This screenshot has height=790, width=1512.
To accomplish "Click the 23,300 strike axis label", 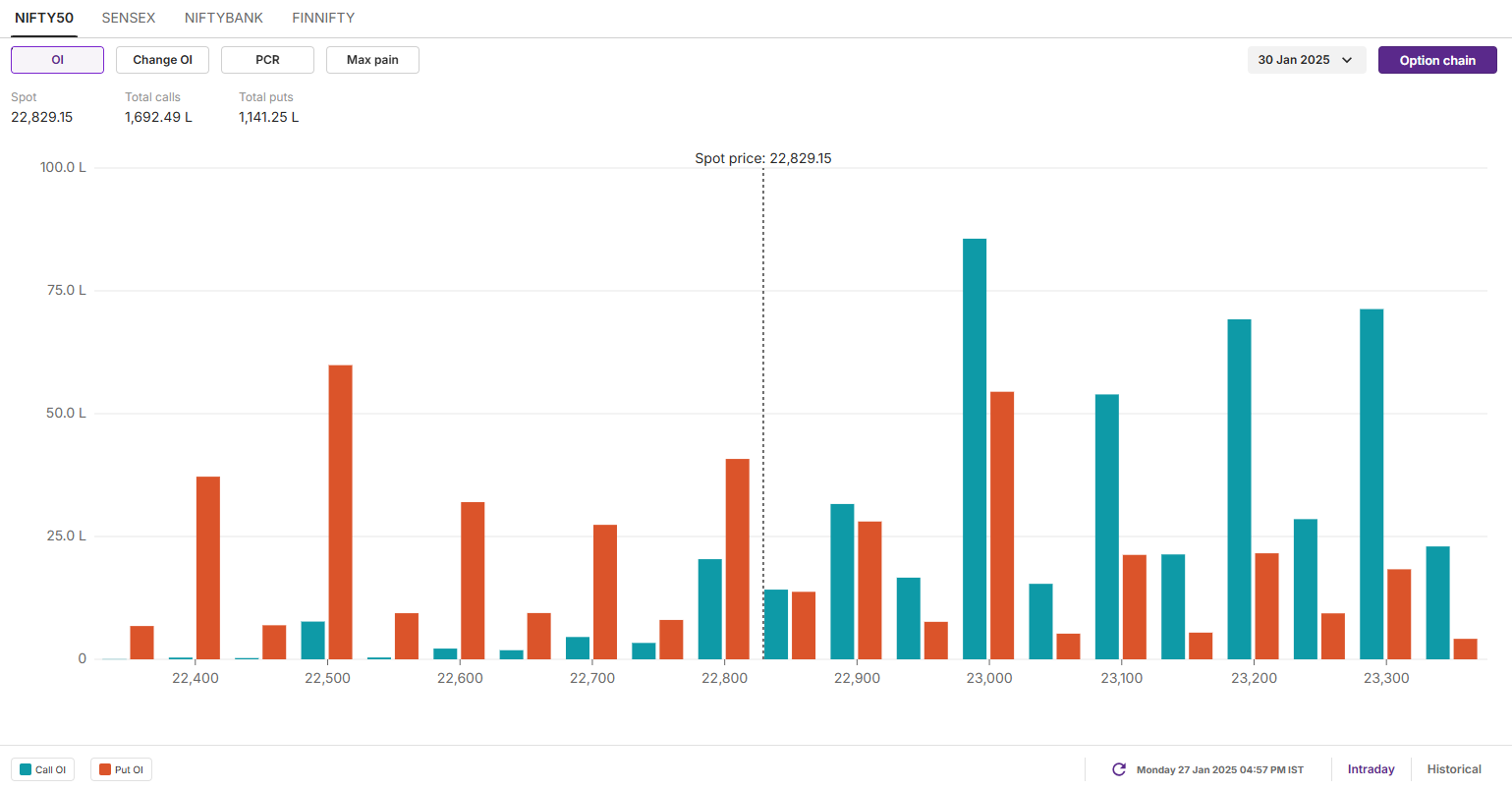I will [x=1386, y=678].
